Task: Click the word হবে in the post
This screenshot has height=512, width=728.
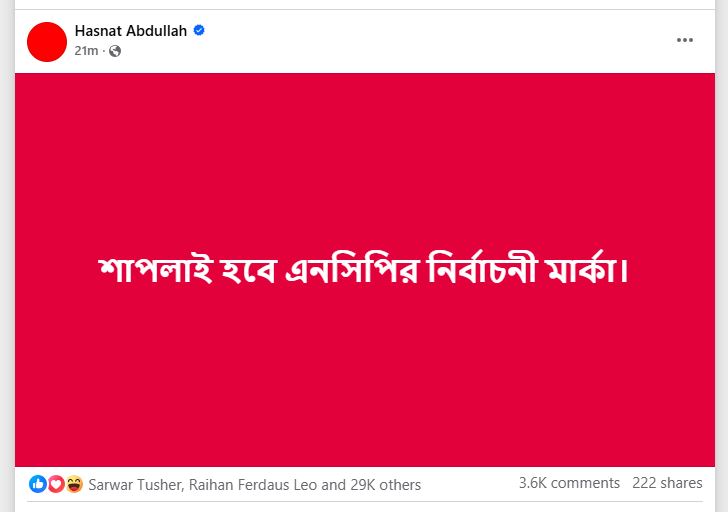Action: [x=243, y=269]
